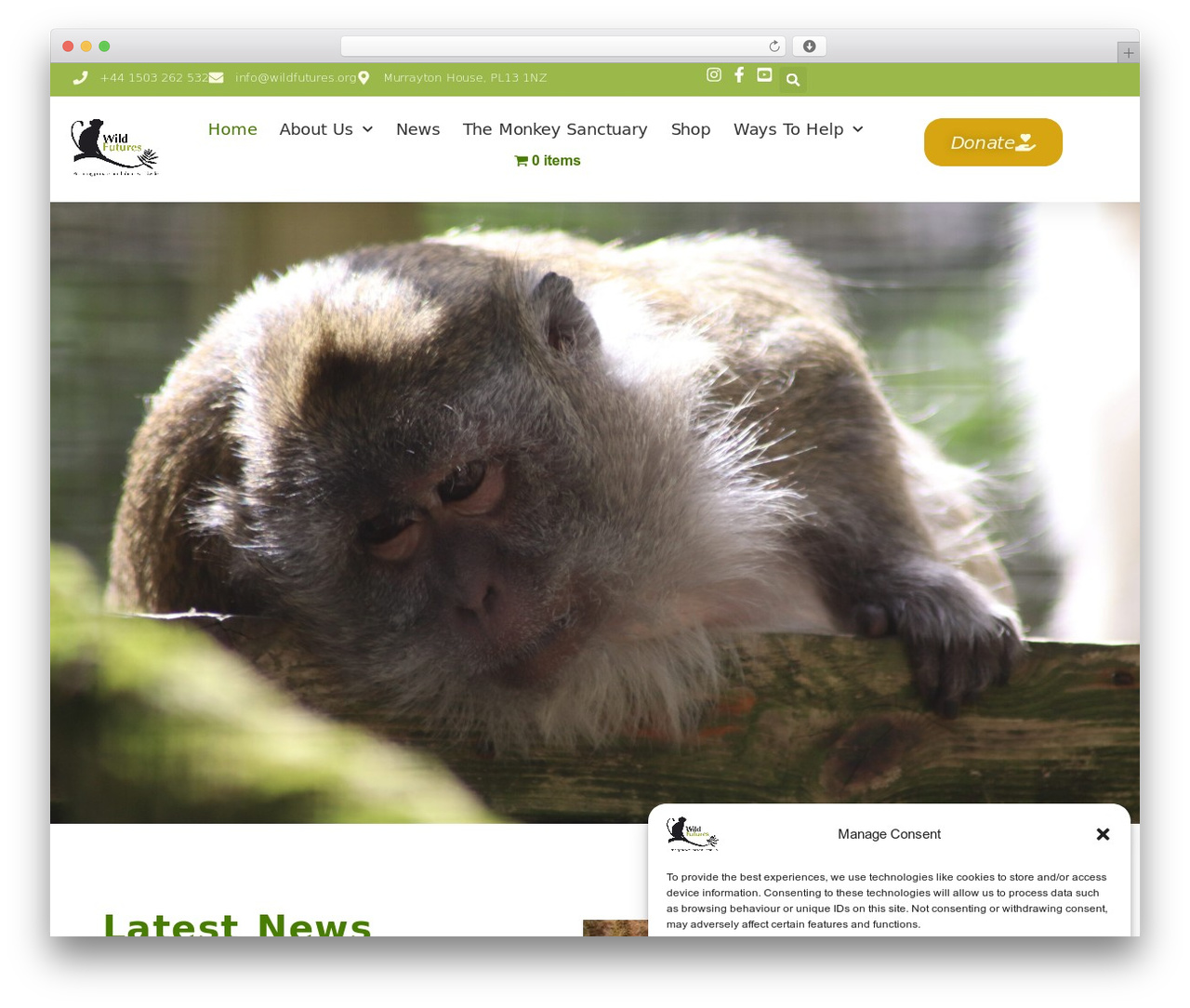Open the search magnifier icon
Image resolution: width=1190 pixels, height=1008 pixels.
tap(793, 80)
